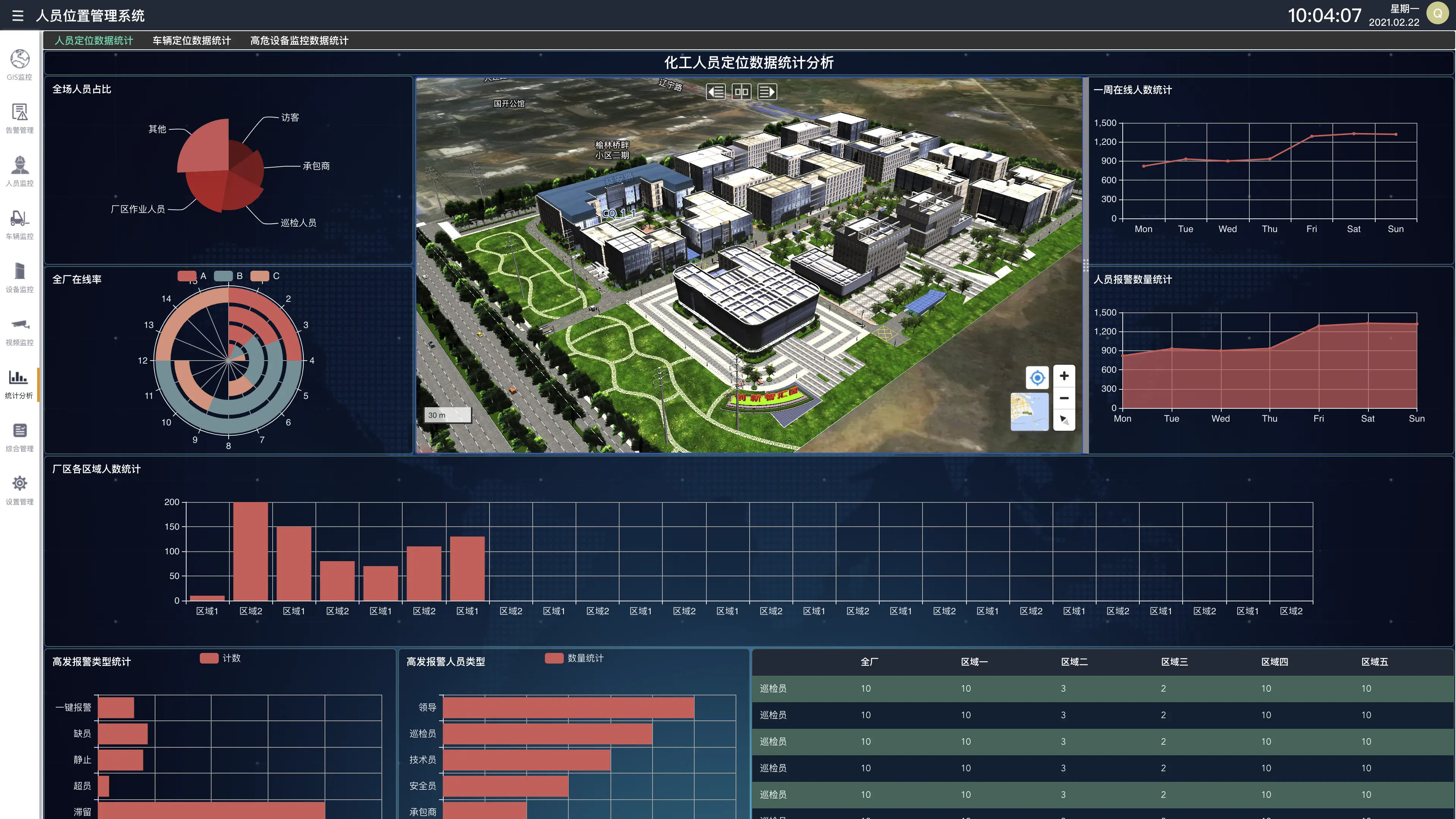Click the 技术员 bar
Image resolution: width=1456 pixels, height=819 pixels.
click(x=526, y=759)
